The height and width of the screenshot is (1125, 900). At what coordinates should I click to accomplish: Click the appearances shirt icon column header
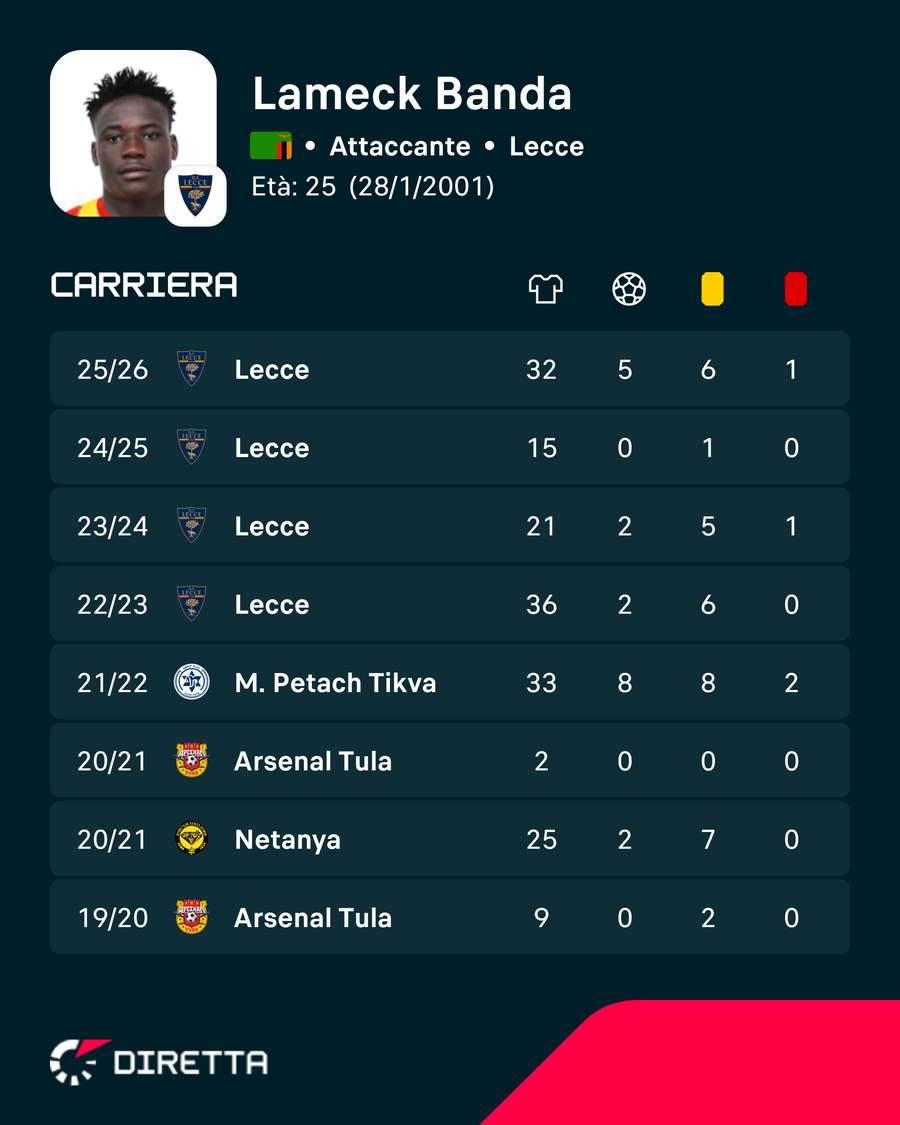(545, 290)
